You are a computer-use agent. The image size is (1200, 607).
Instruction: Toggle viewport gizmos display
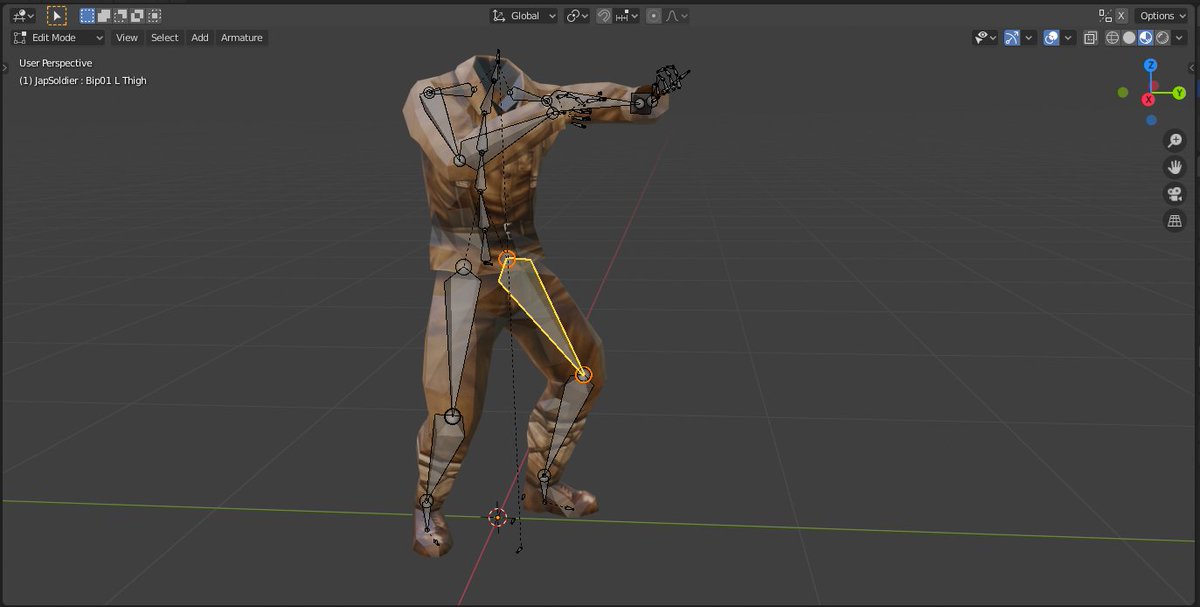[1012, 38]
